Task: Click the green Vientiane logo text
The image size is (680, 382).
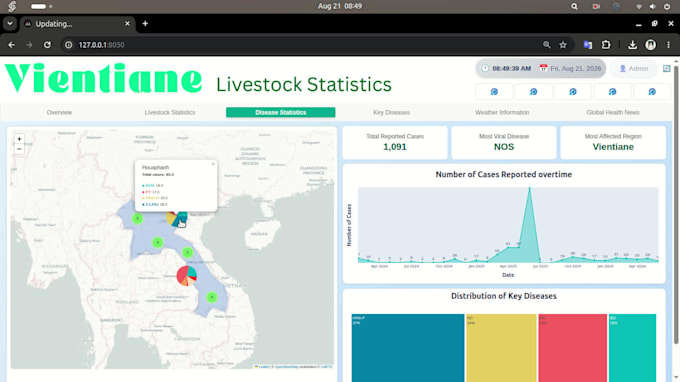Action: [103, 79]
